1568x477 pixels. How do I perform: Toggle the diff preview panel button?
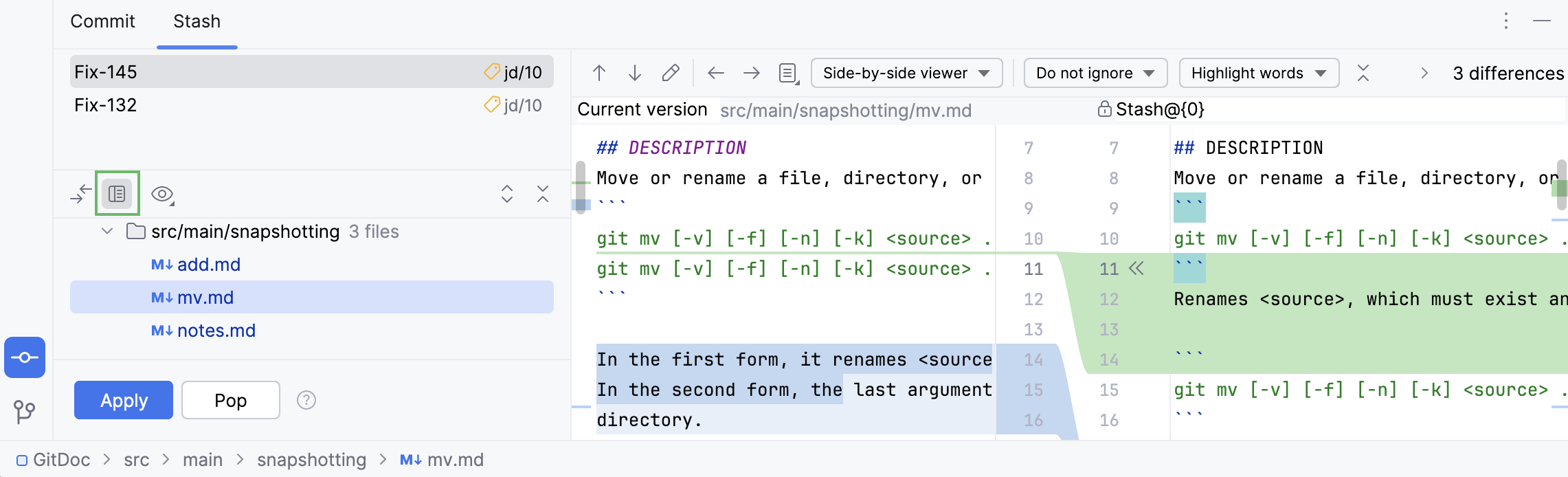coord(117,194)
